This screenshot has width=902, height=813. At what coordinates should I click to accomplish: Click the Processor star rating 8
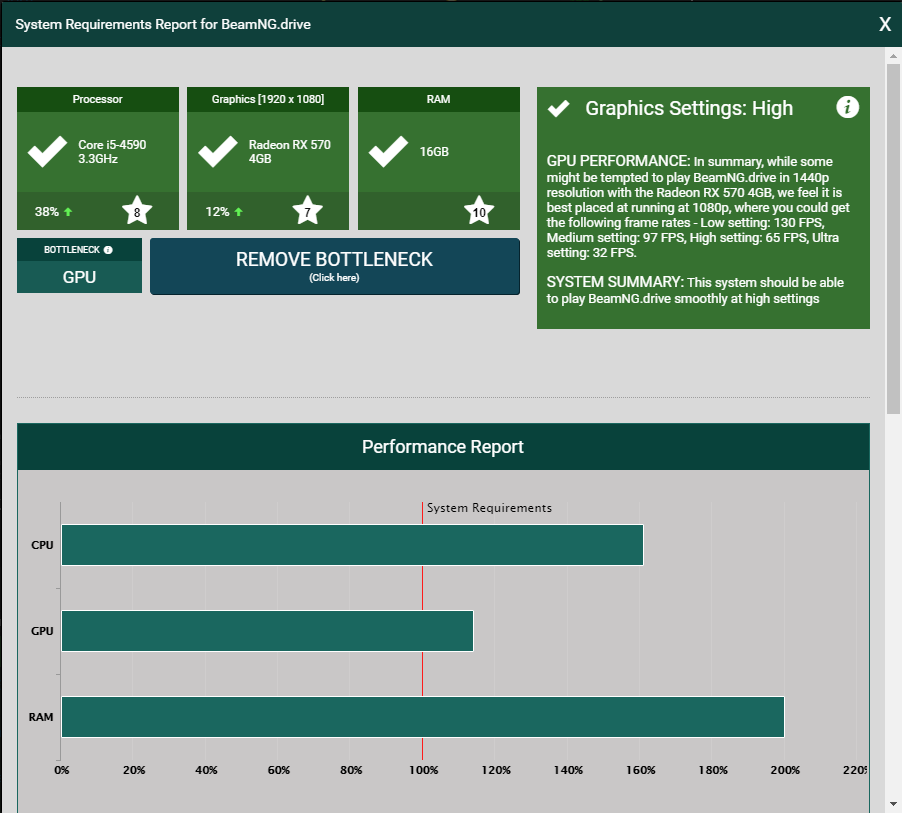pos(137,211)
